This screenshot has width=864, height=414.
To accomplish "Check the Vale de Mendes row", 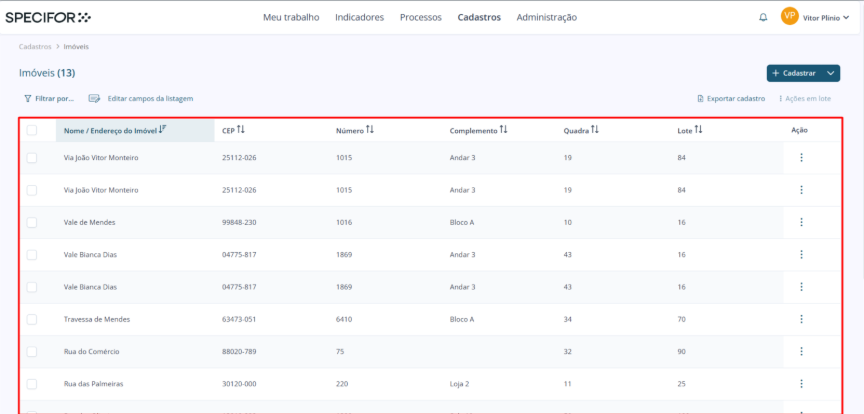I will 32,222.
